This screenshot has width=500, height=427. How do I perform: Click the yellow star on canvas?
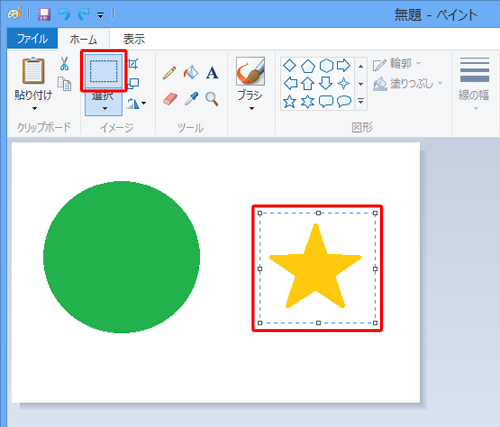(315, 266)
